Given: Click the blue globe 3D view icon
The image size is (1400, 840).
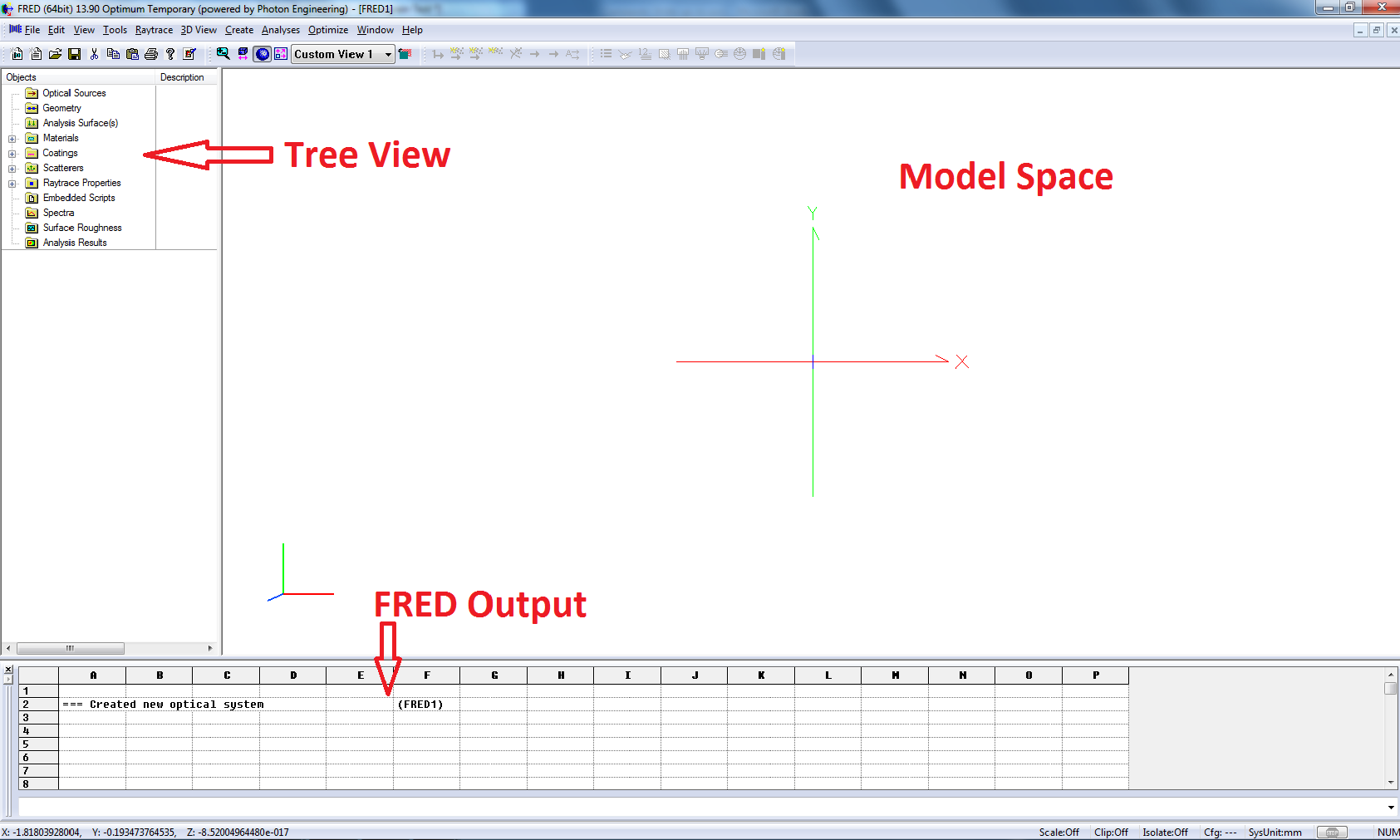Looking at the screenshot, I should coord(262,54).
